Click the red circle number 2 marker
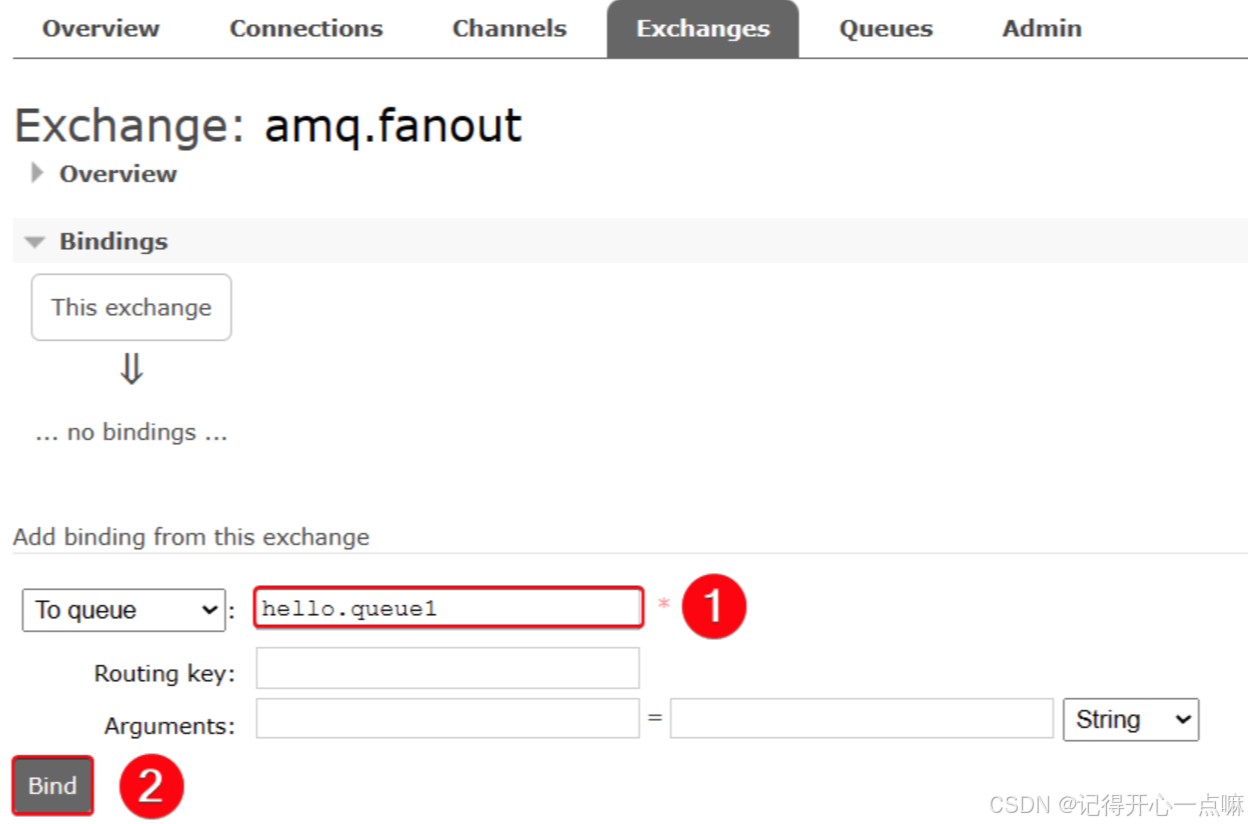This screenshot has width=1248, height=824. (x=151, y=786)
